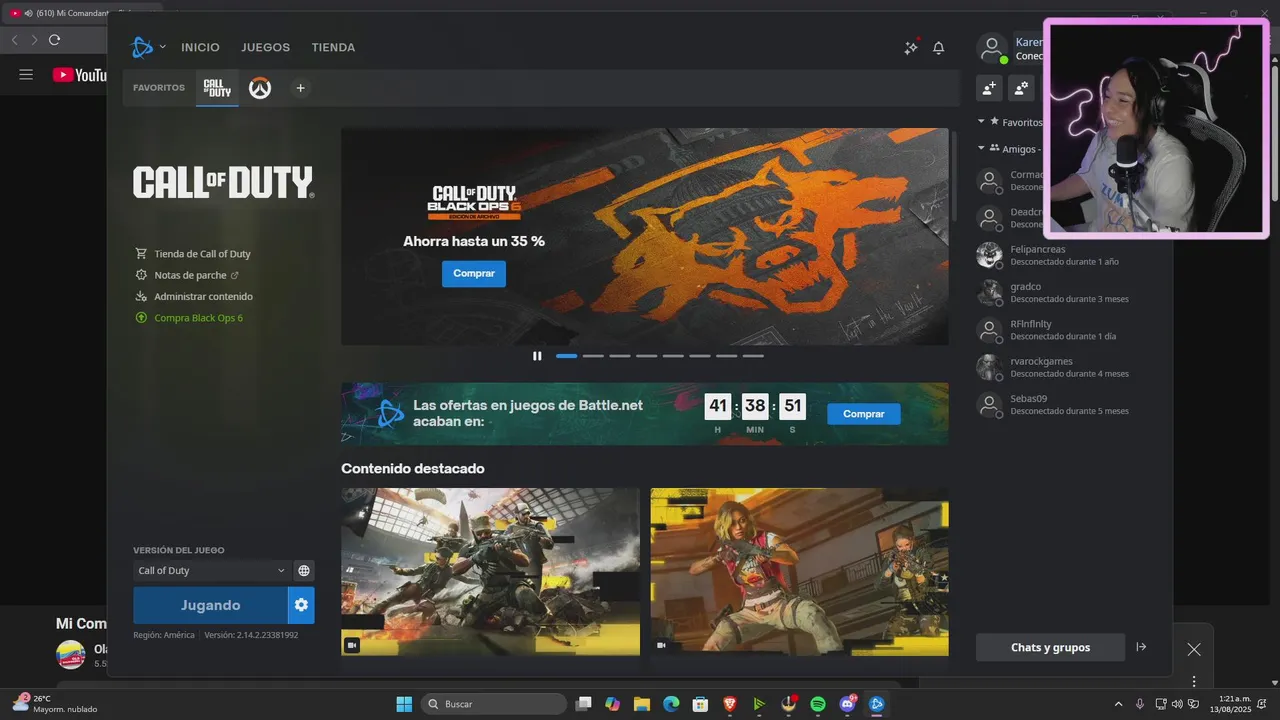This screenshot has height=720, width=1280.
Task: Open the user profile avatar
Action: [991, 48]
